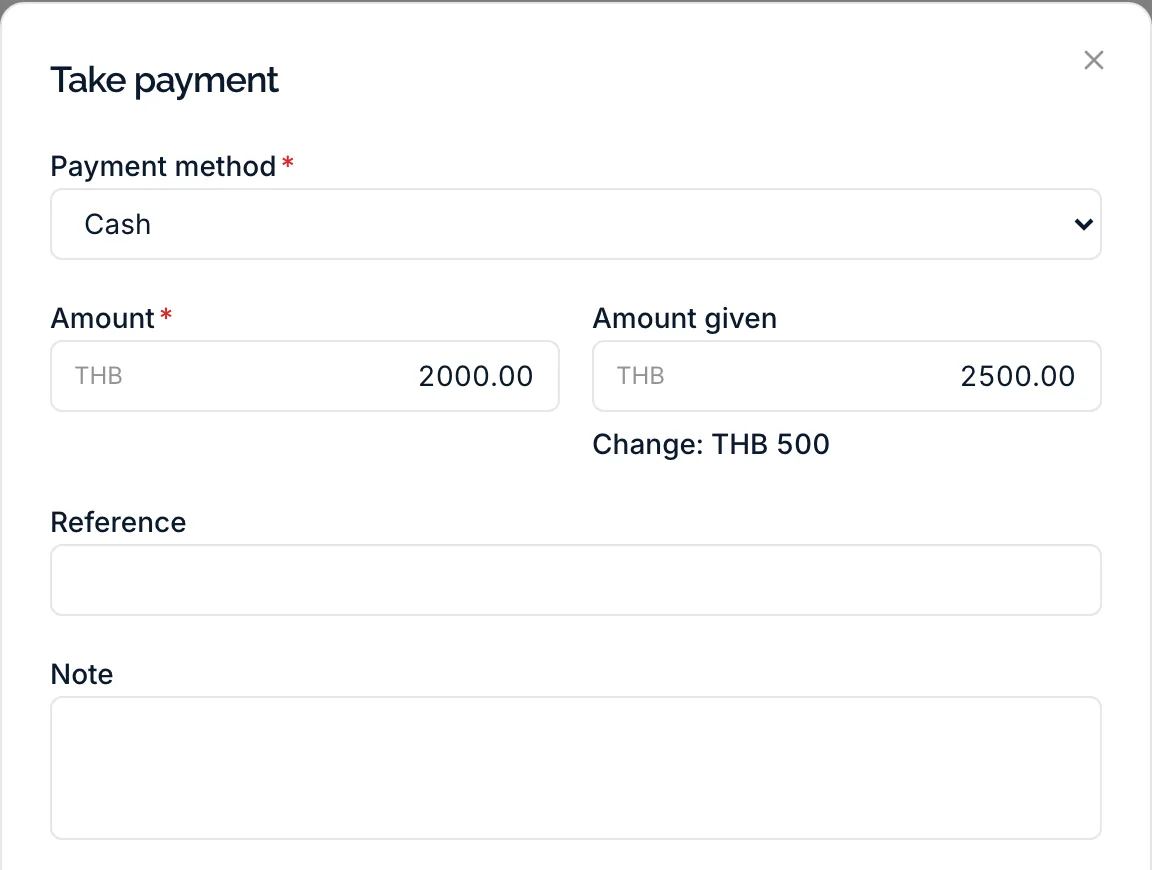Select the 2500.00 value text

pyautogui.click(x=1018, y=376)
